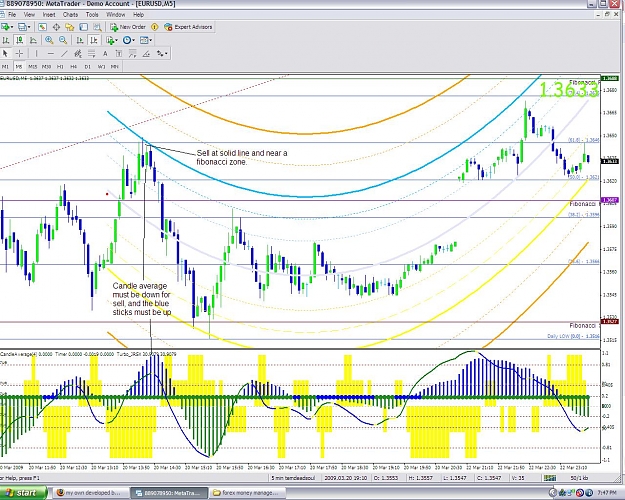This screenshot has height=500, width=625.
Task: Select the Text 'A' drawing tool
Action: pos(105,53)
